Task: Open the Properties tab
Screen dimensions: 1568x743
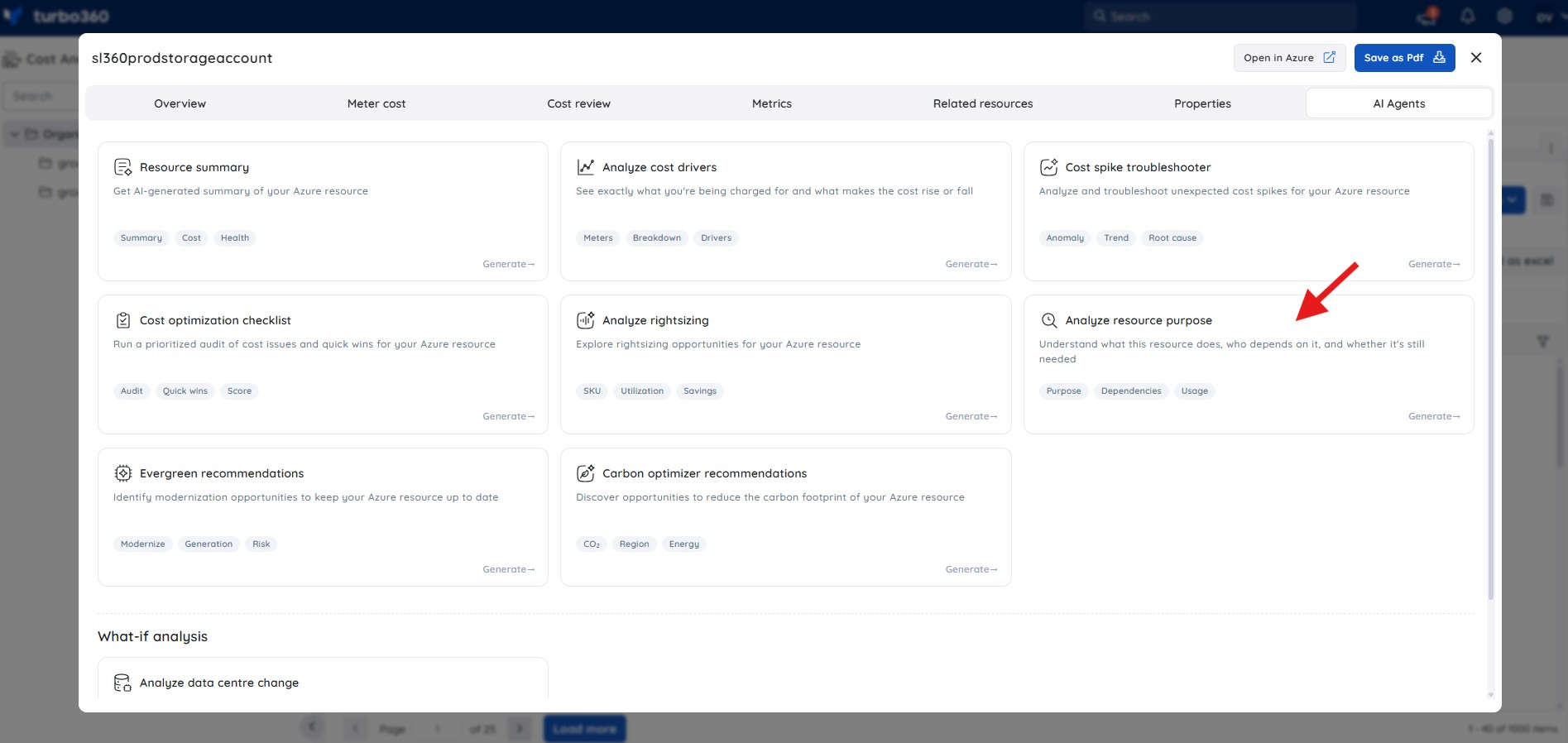Action: [x=1202, y=103]
